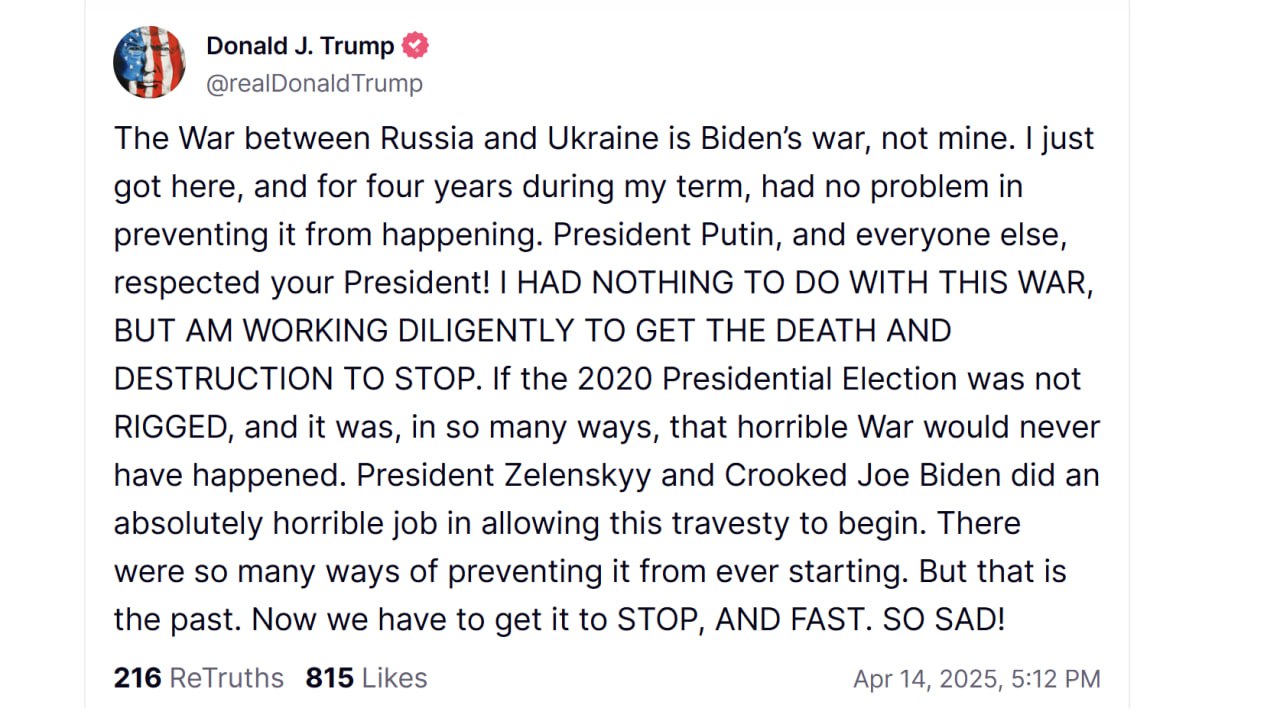The image size is (1280, 718).
Task: Click the "Donald J. Trump" display name
Action: click(300, 46)
